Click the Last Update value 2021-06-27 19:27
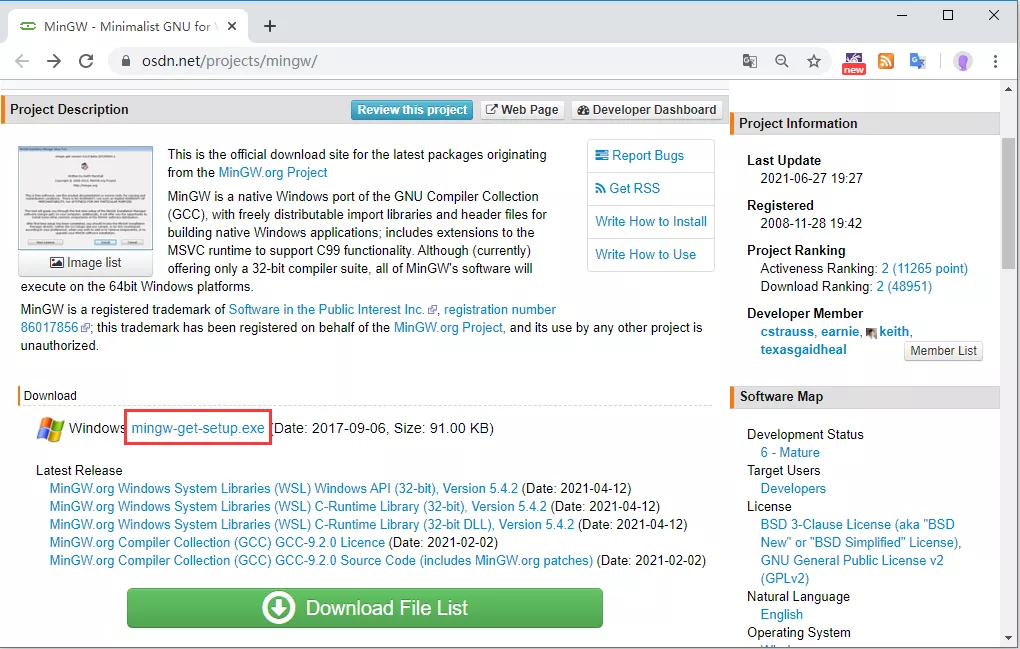1020x649 pixels. (x=811, y=178)
